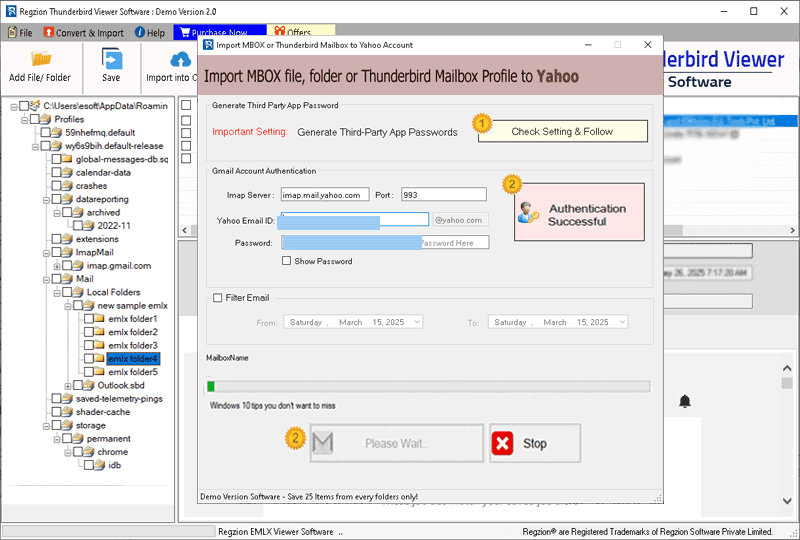Select the archived tree item

click(104, 212)
